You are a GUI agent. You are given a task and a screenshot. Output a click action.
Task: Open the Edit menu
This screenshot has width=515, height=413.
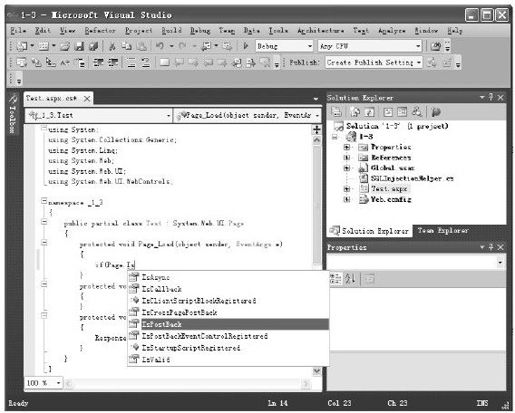(x=43, y=31)
